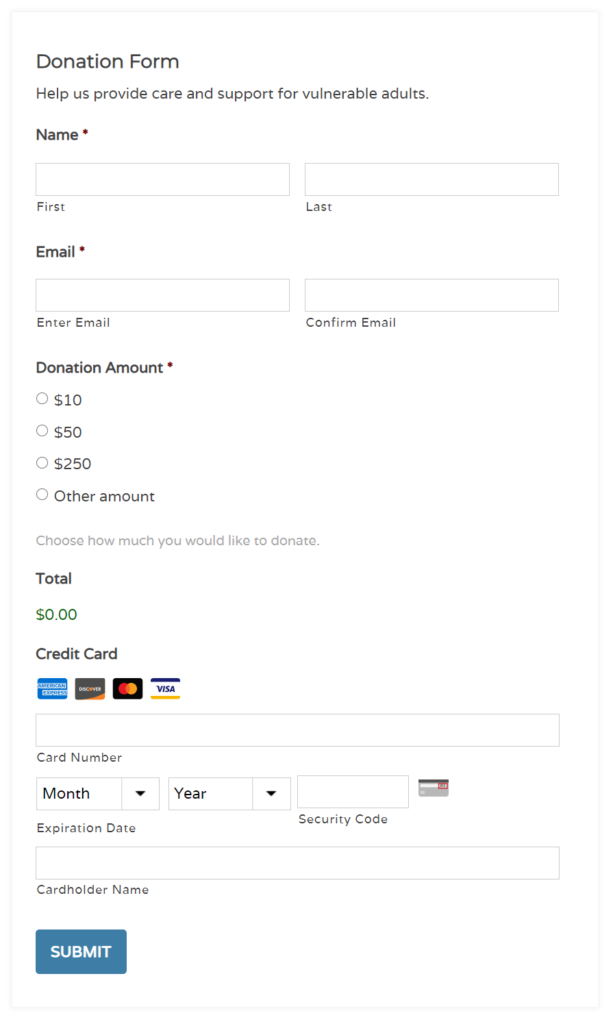The width and height of the screenshot is (613, 1024).
Task: Focus the Enter Email field
Action: (x=162, y=294)
